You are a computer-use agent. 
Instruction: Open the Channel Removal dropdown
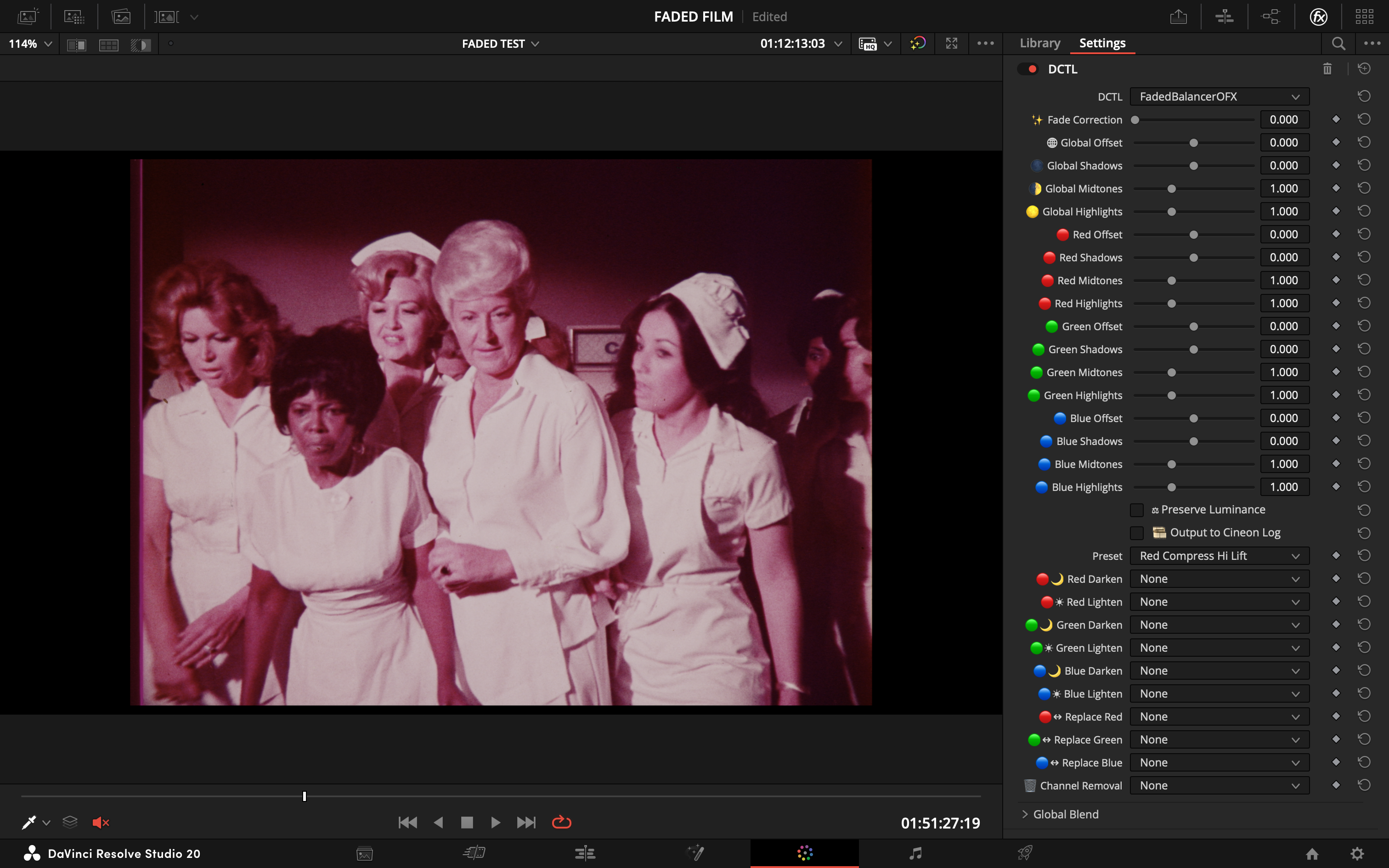click(x=1219, y=785)
